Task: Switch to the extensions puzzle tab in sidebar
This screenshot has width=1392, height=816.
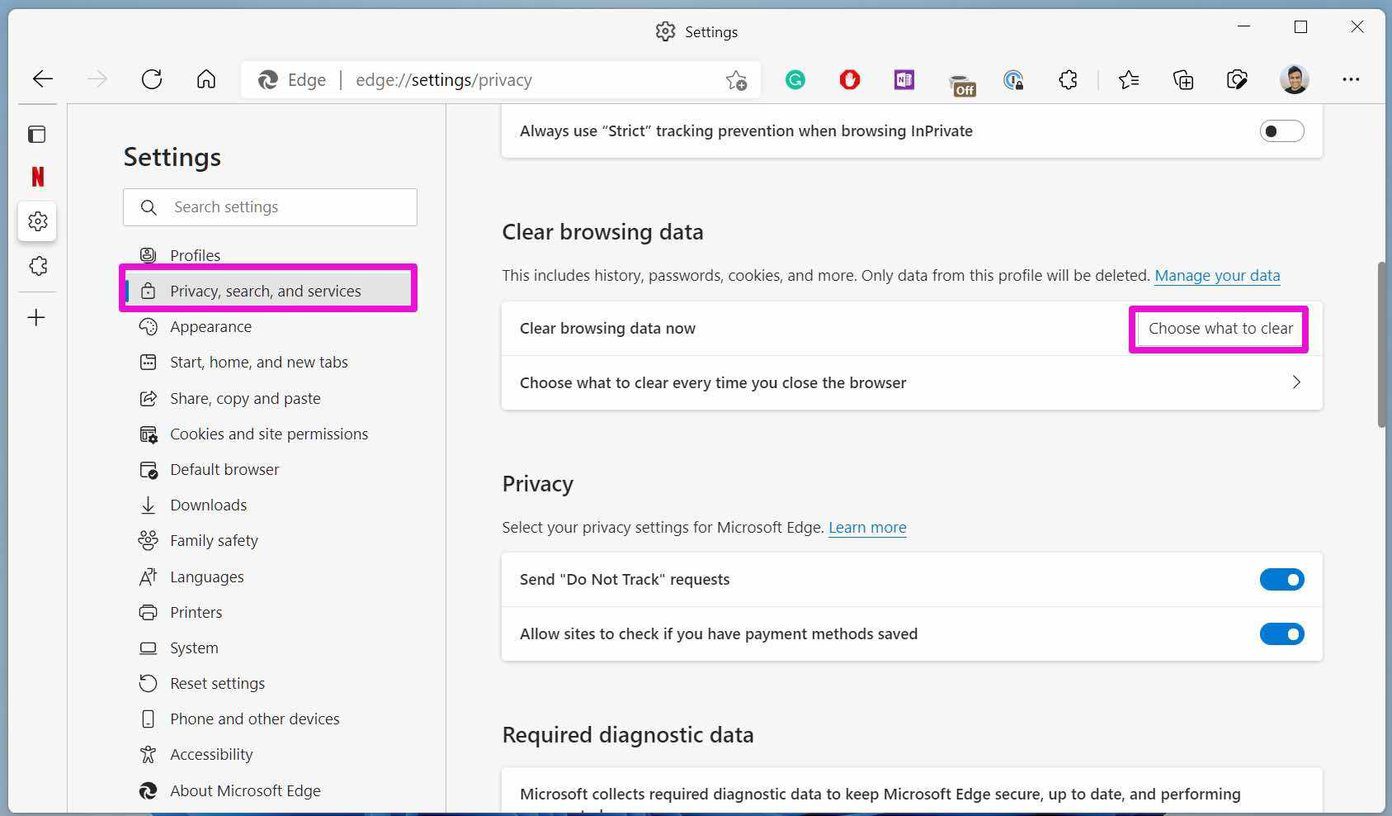Action: pyautogui.click(x=37, y=266)
